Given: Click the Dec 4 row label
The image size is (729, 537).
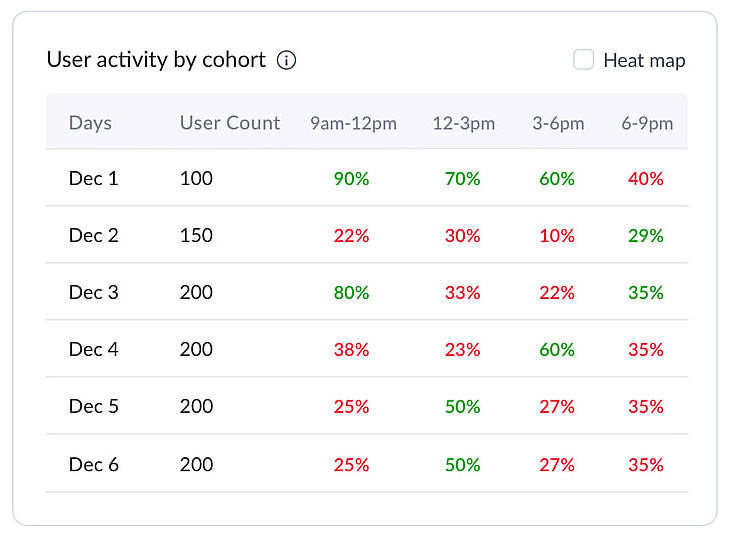Looking at the screenshot, I should tap(93, 350).
